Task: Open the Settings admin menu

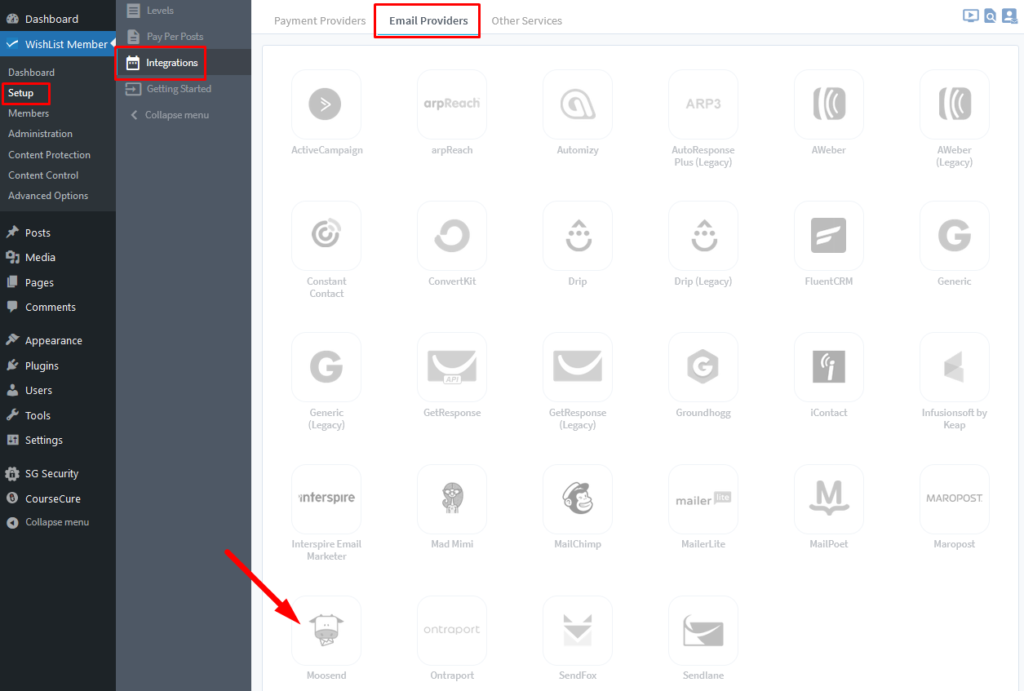Action: pyautogui.click(x=57, y=440)
